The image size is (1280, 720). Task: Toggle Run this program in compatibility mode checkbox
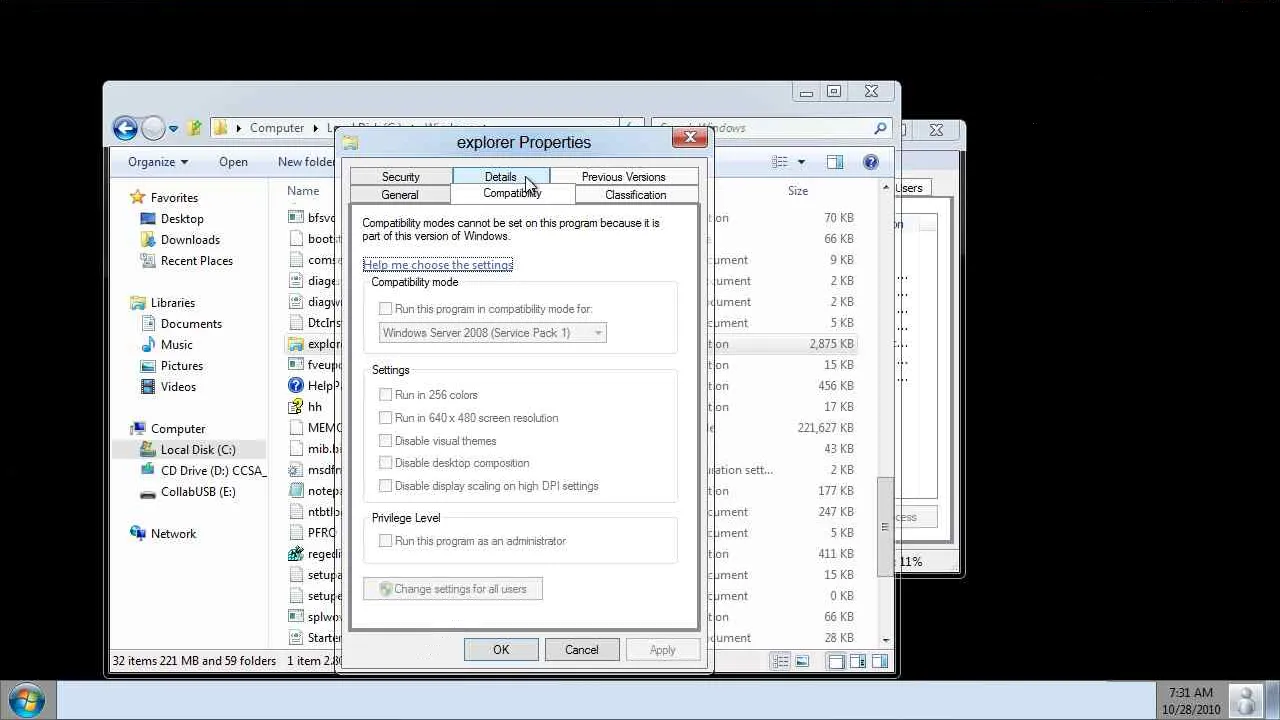point(385,309)
